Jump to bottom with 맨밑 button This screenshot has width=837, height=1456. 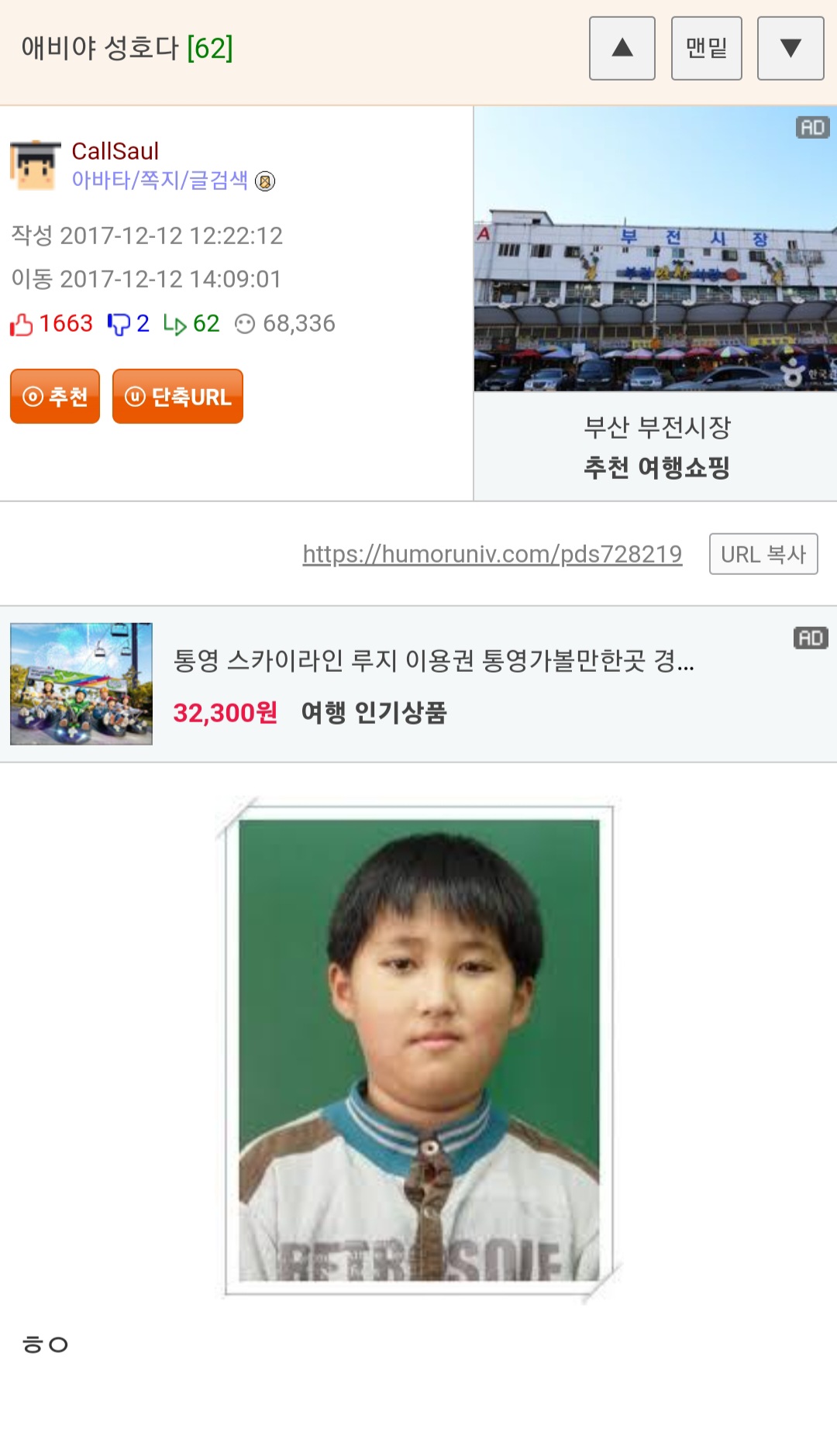point(707,48)
